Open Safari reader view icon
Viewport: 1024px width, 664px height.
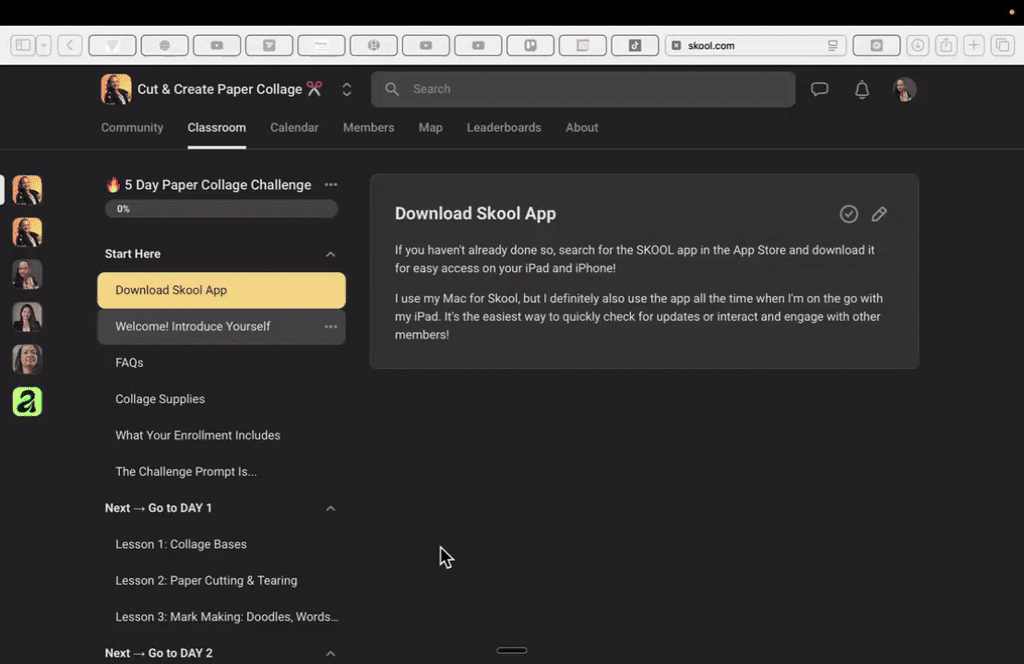833,45
